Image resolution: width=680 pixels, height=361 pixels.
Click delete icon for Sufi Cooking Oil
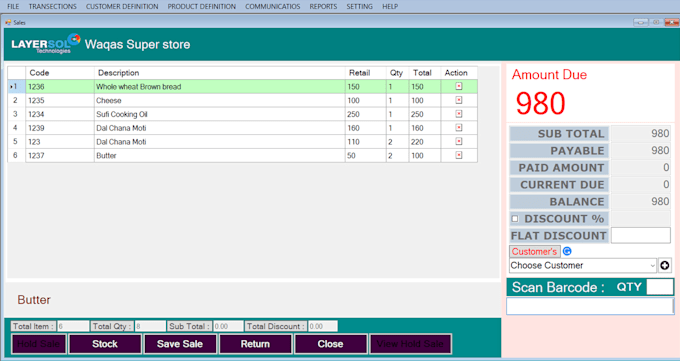point(458,114)
